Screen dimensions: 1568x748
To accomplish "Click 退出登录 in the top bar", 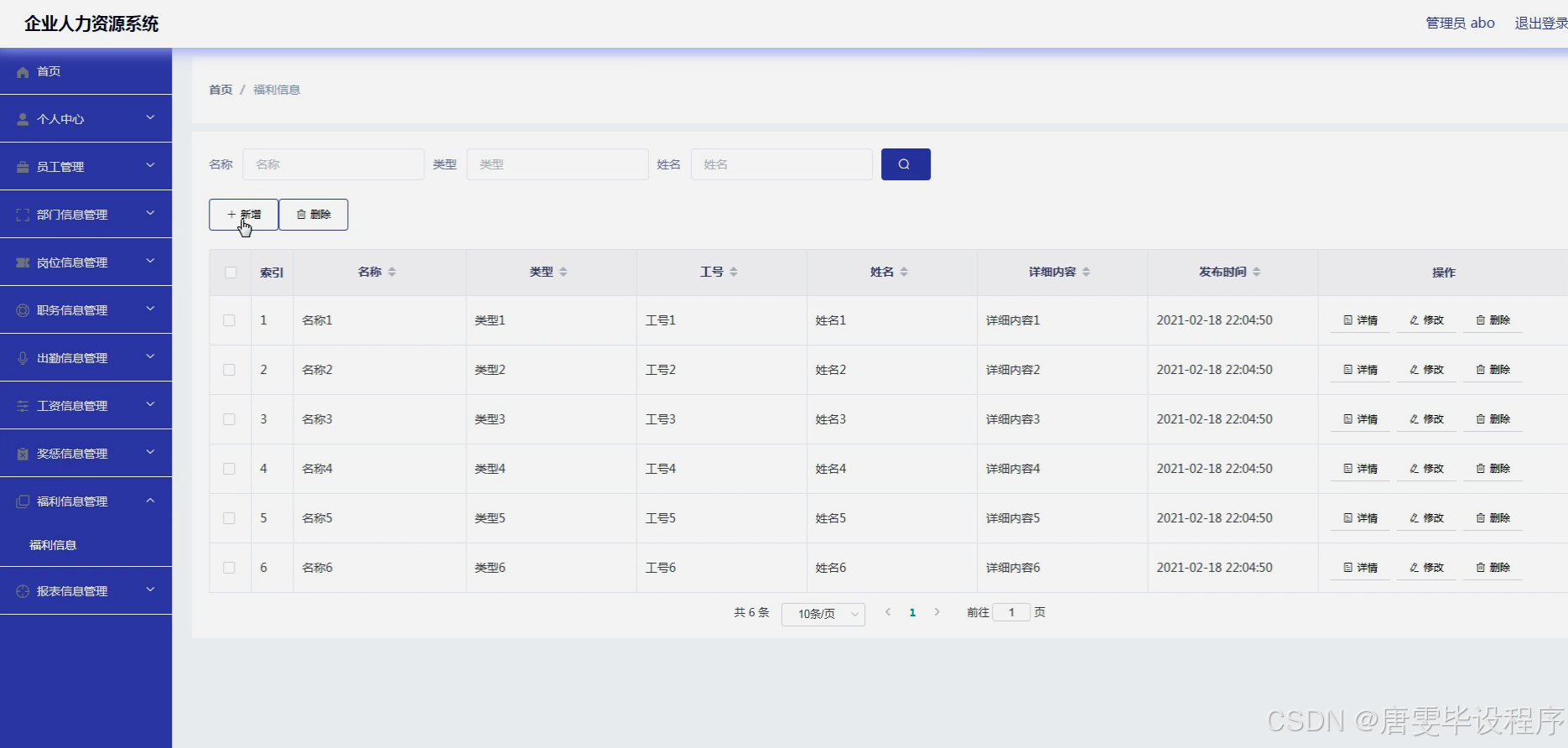I will pos(1540,23).
